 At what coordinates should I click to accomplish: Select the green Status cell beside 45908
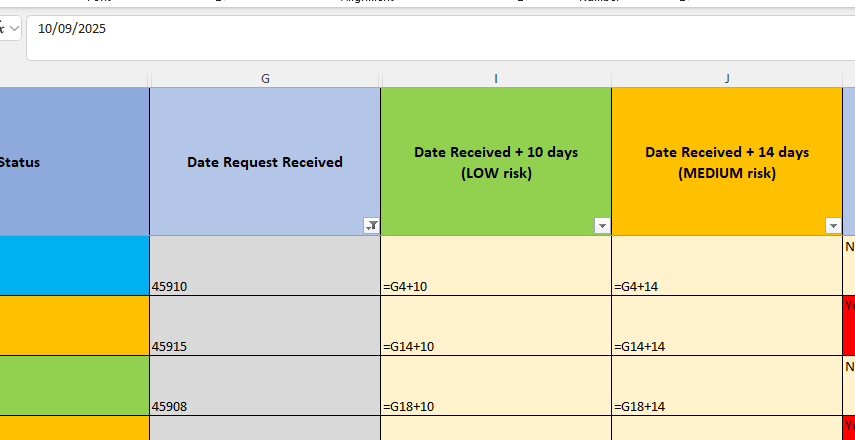point(74,385)
